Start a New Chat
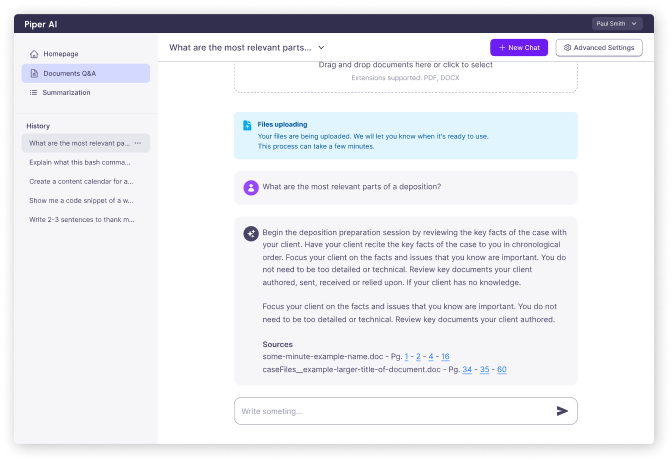Screen dimensions: 672x462 [519, 48]
